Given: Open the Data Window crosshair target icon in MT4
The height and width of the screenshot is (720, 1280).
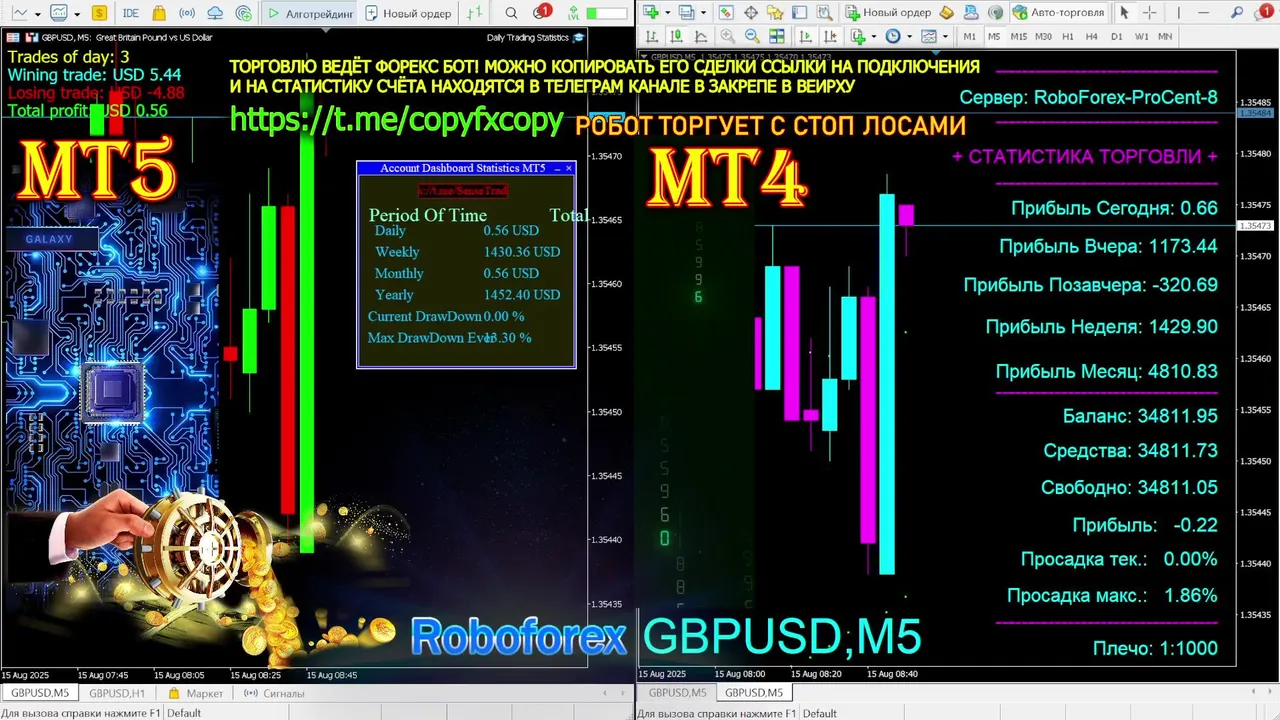Looking at the screenshot, I should pyautogui.click(x=751, y=13).
